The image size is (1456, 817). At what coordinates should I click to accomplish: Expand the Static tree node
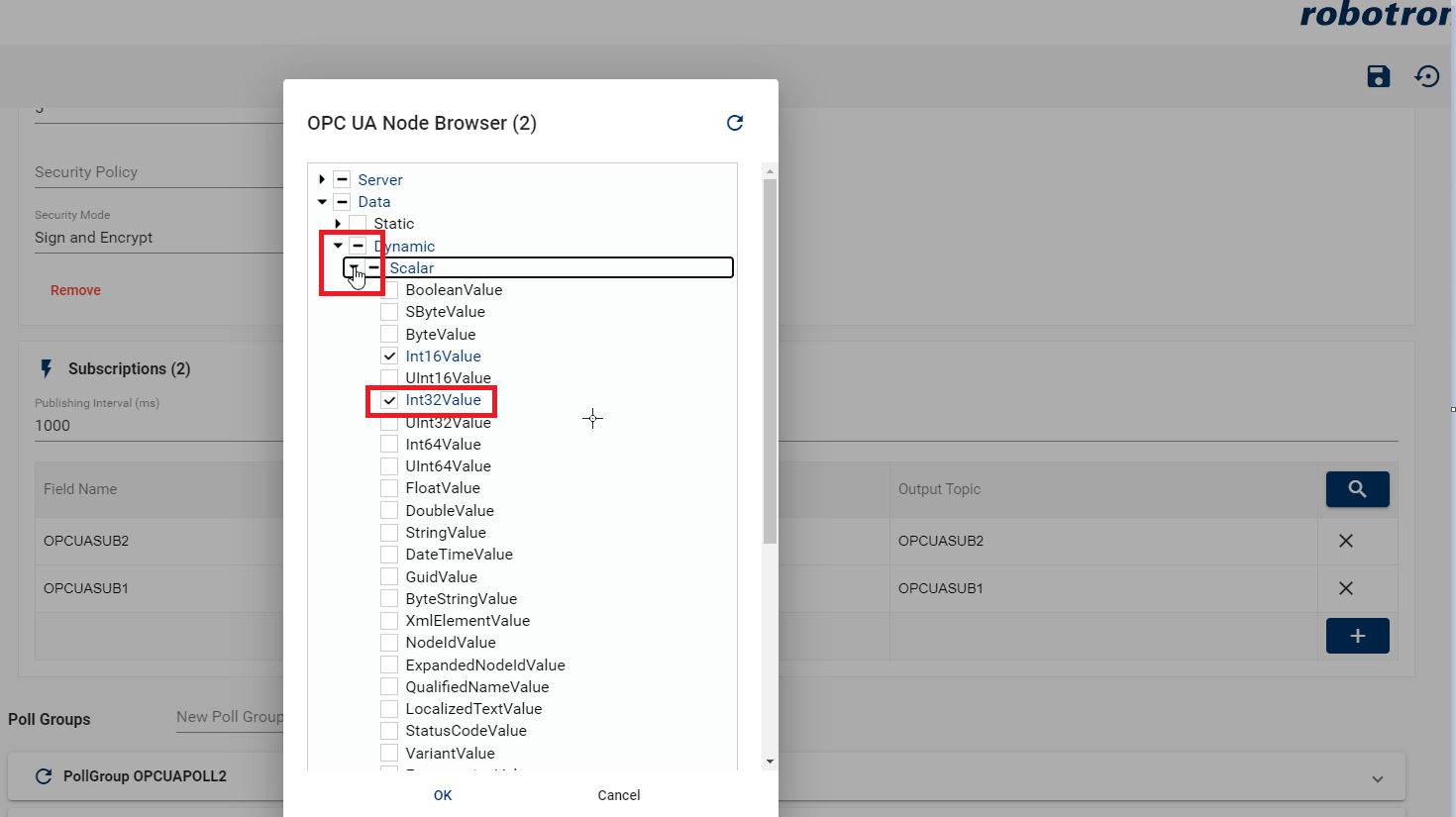338,224
